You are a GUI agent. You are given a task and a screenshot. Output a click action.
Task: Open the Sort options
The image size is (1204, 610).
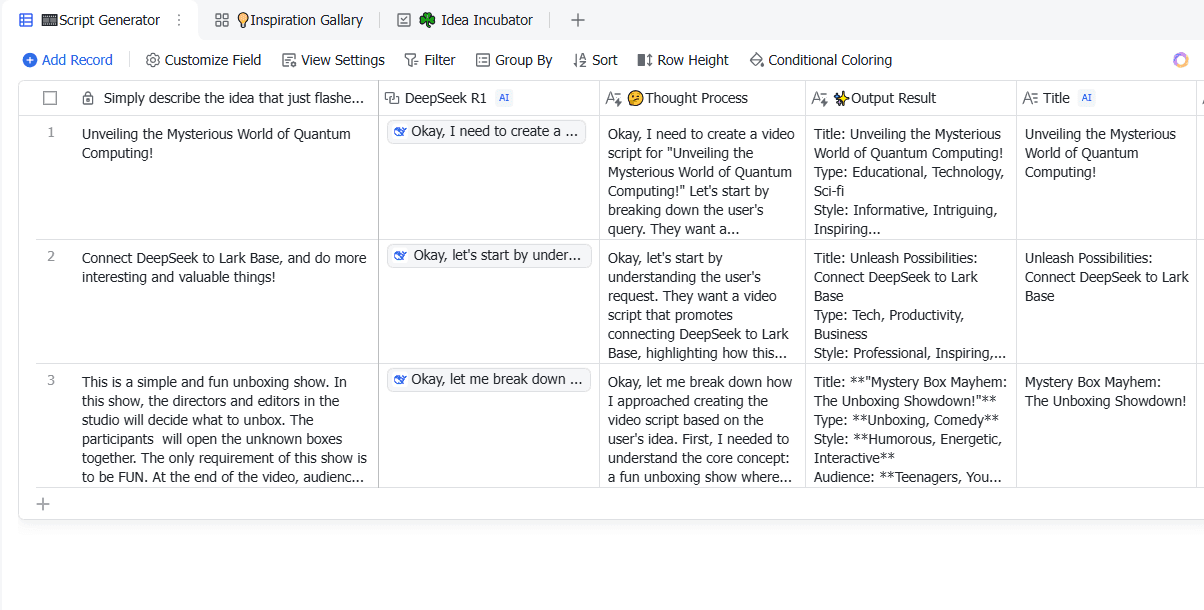point(595,60)
